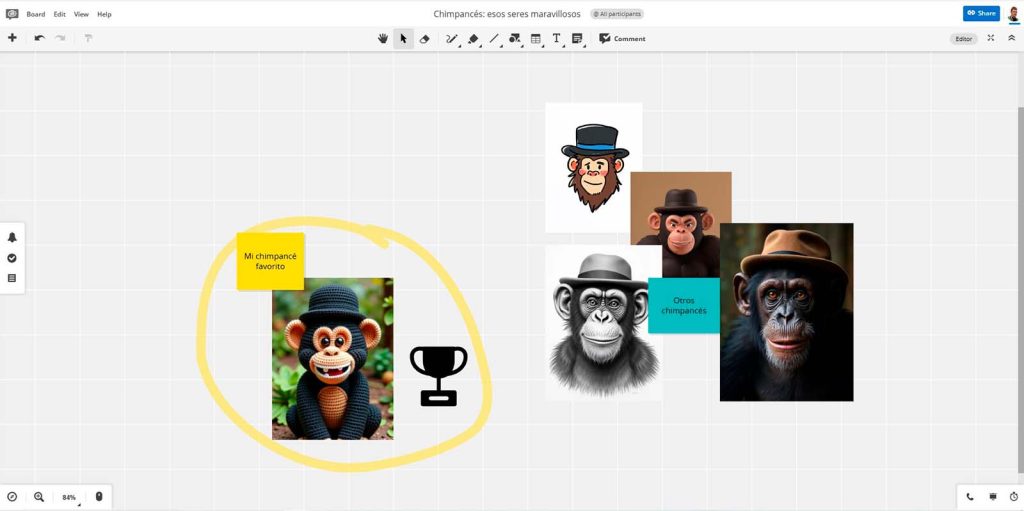Toggle mouse navigation mode icon

98,496
